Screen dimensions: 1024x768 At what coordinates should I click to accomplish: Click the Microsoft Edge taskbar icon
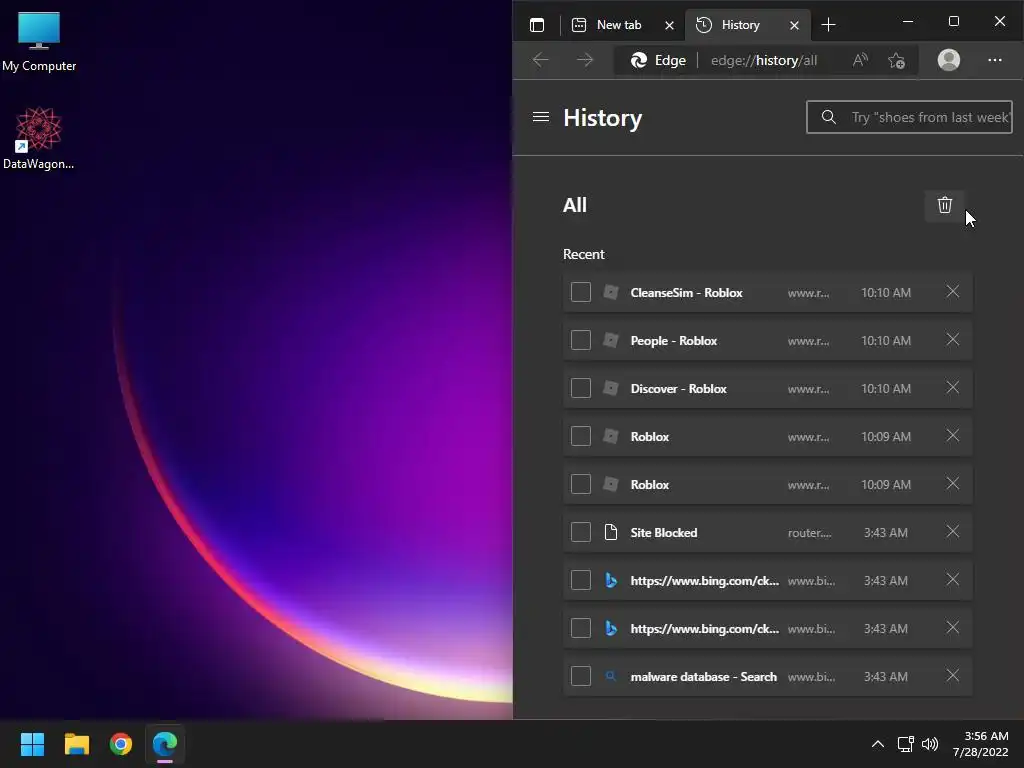[x=165, y=744]
